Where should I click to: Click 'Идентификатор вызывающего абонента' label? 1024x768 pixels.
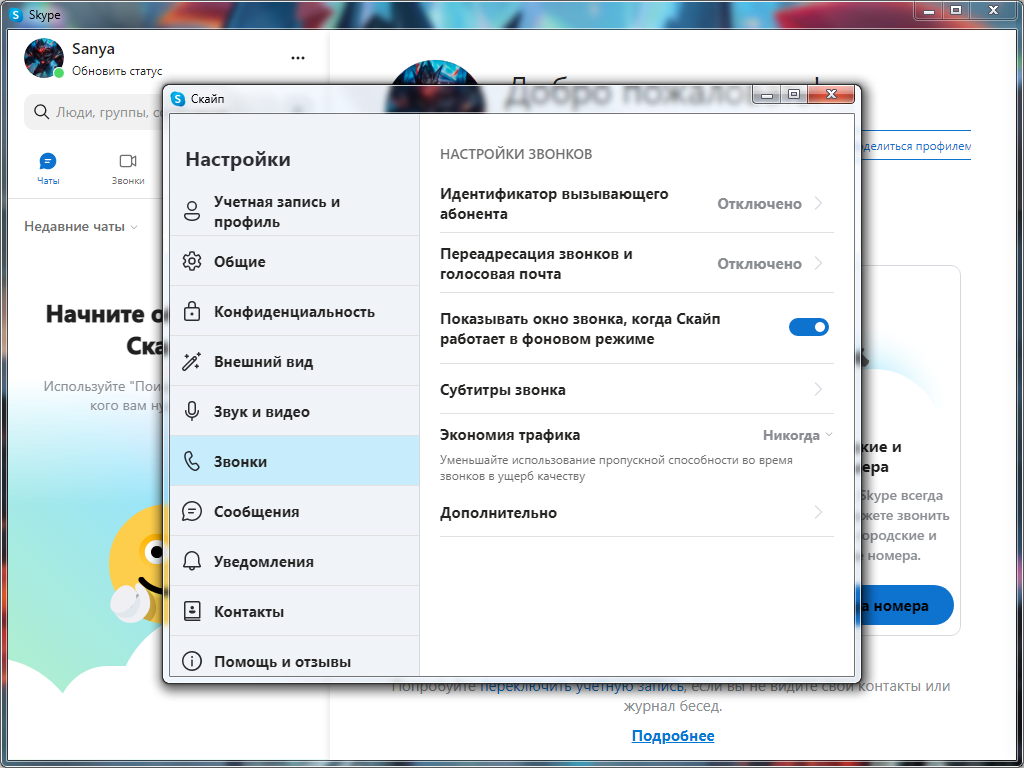[554, 204]
